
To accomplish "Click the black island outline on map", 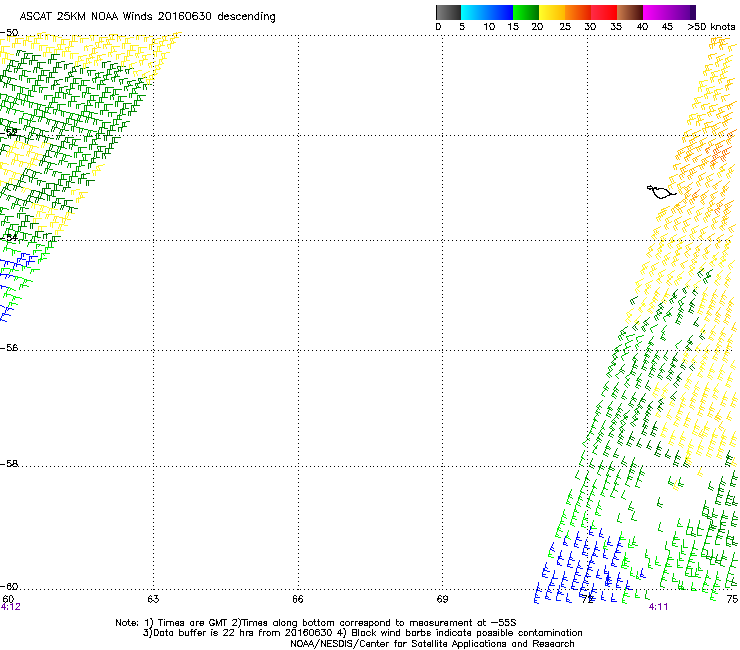I will pyautogui.click(x=661, y=192).
